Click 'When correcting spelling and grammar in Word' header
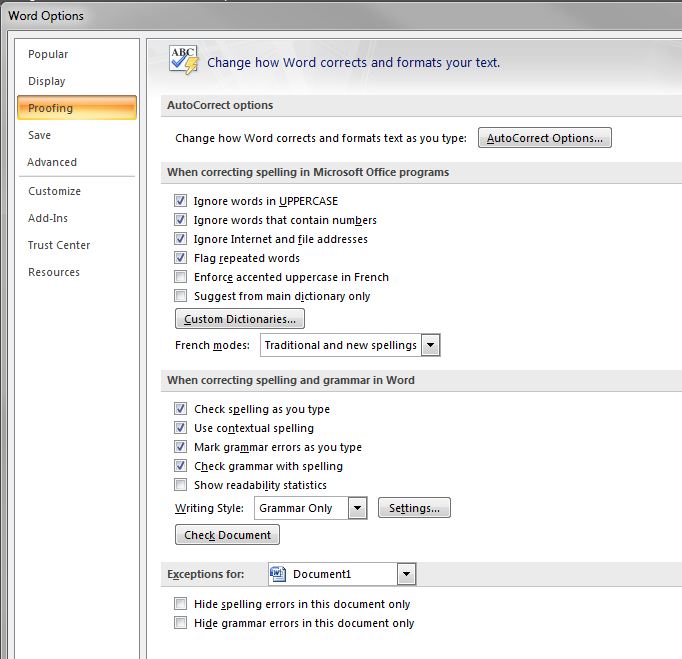Viewport: 682px width, 659px height. 291,380
